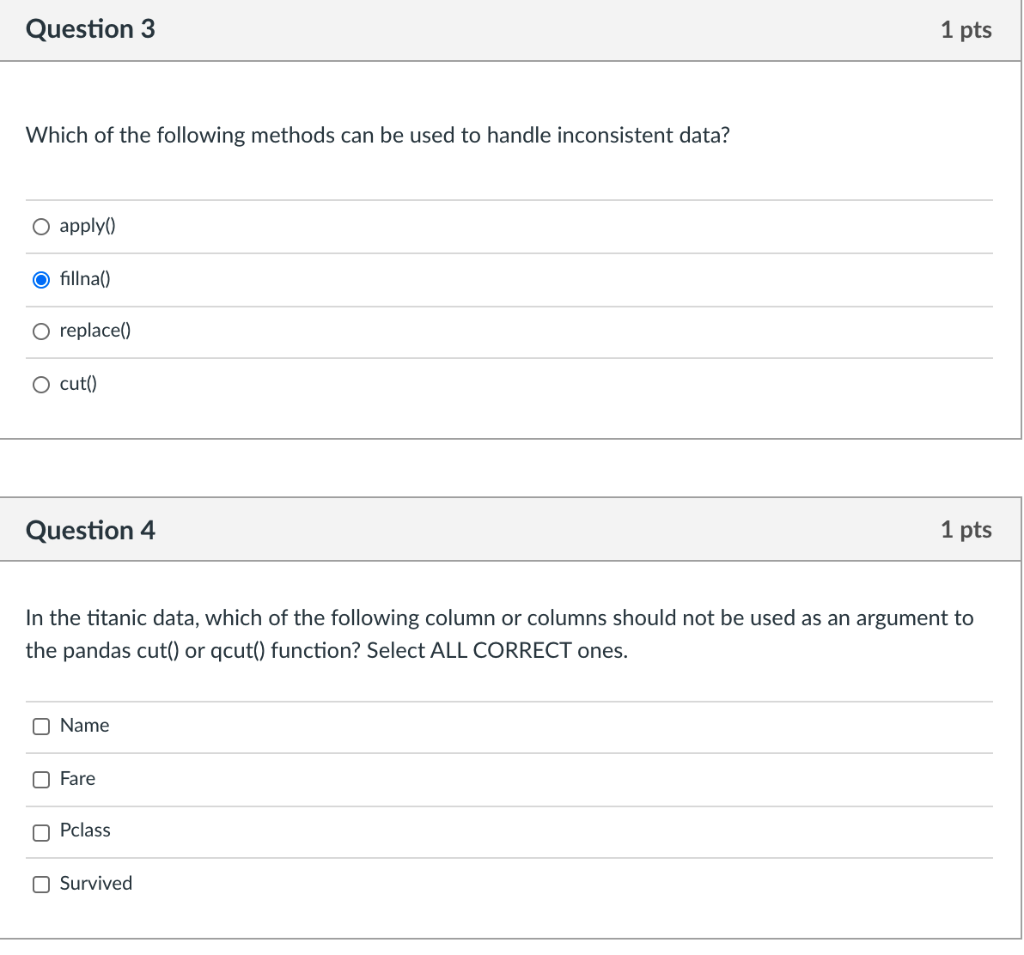Click the Name answer label
Image resolution: width=1024 pixels, height=955 pixels.
[84, 726]
